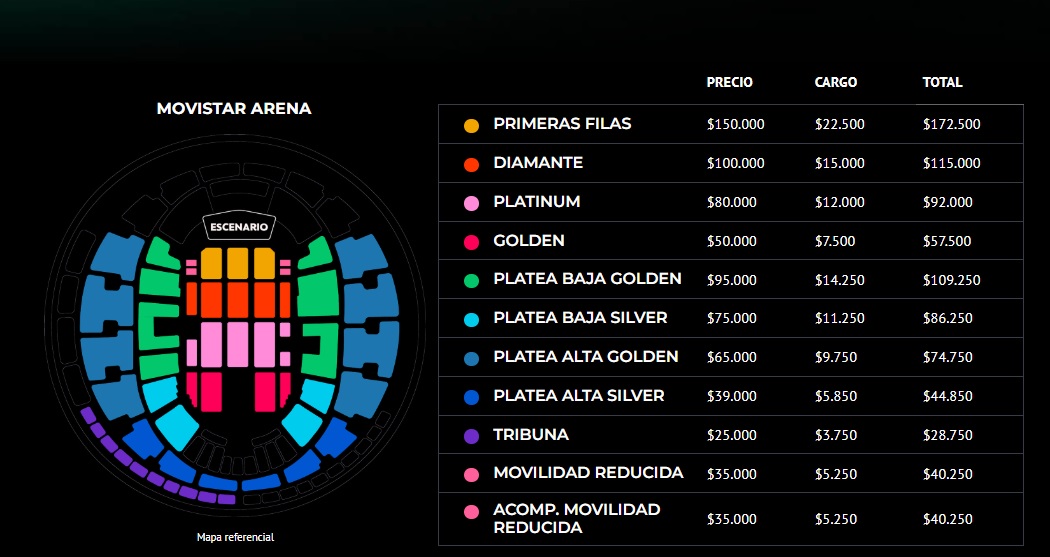The width and height of the screenshot is (1050, 557).
Task: Click the Movistar Arena heading
Action: click(234, 108)
